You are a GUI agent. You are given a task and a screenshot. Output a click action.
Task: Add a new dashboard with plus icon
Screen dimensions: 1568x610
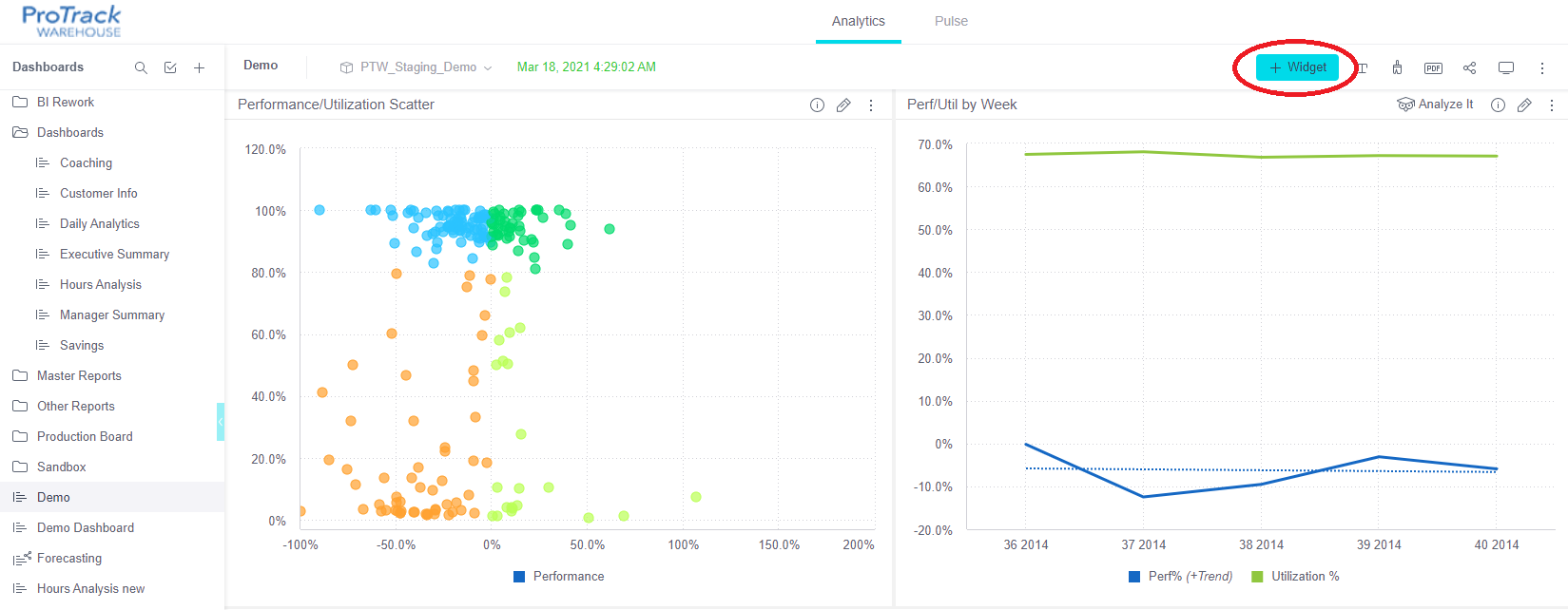(199, 67)
